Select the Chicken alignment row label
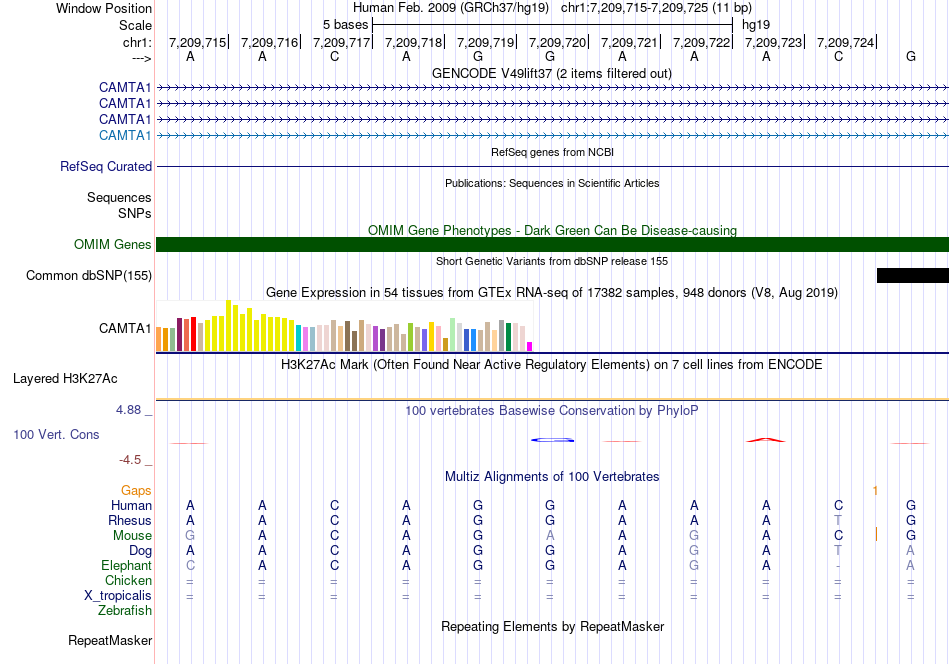The height and width of the screenshot is (664, 950). 128,580
